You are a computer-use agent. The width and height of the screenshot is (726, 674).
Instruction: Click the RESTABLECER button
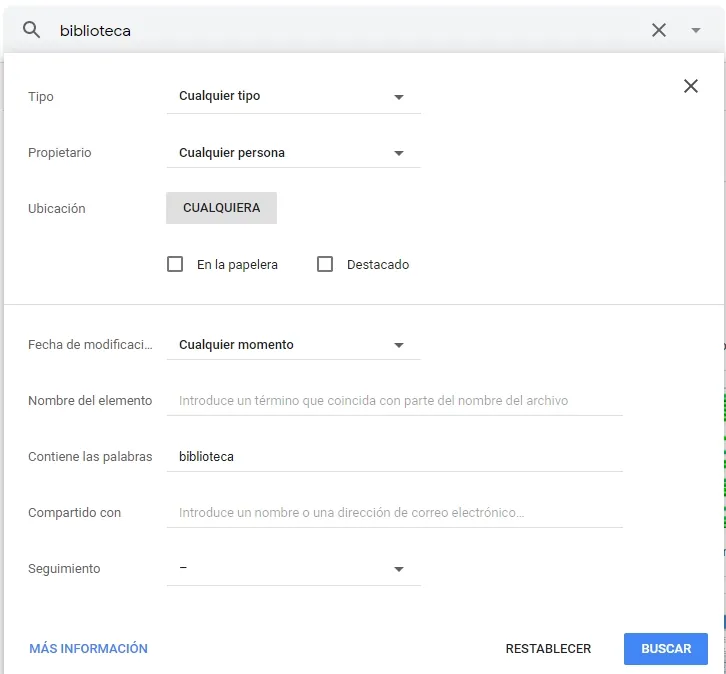point(548,649)
